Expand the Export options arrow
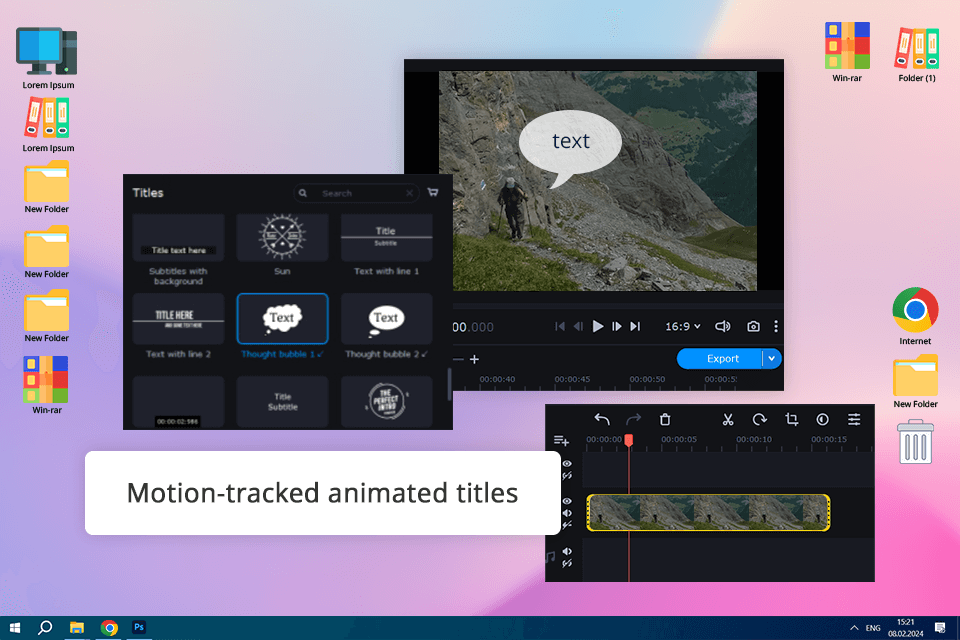Viewport: 960px width, 640px height. (x=771, y=358)
